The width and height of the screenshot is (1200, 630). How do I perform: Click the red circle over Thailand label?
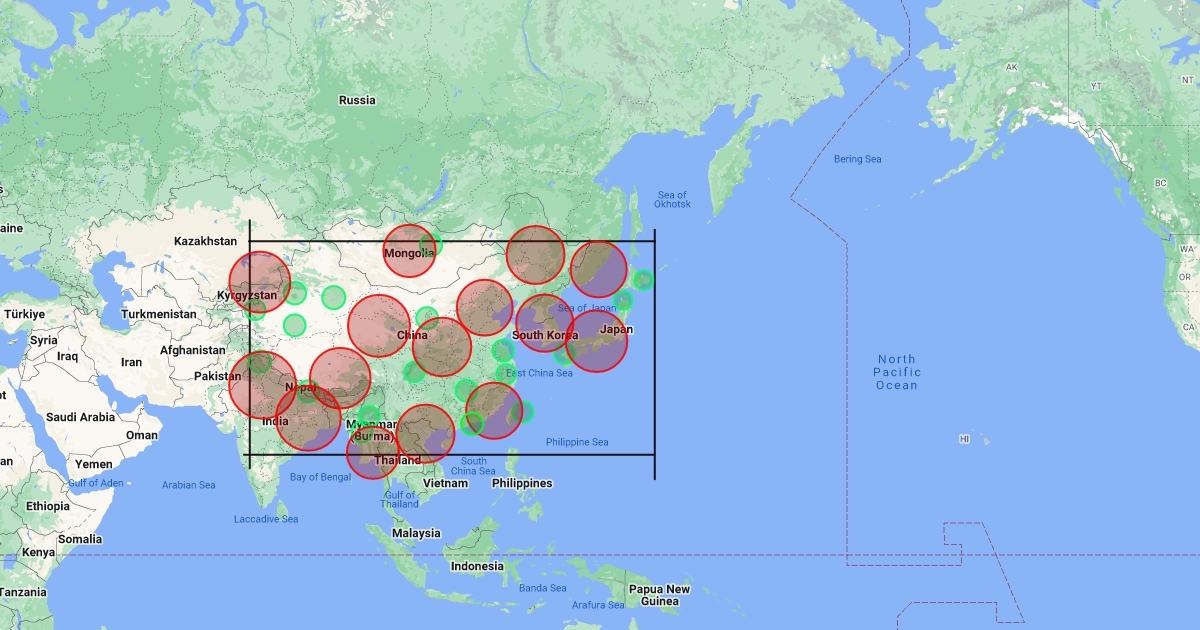(x=372, y=453)
